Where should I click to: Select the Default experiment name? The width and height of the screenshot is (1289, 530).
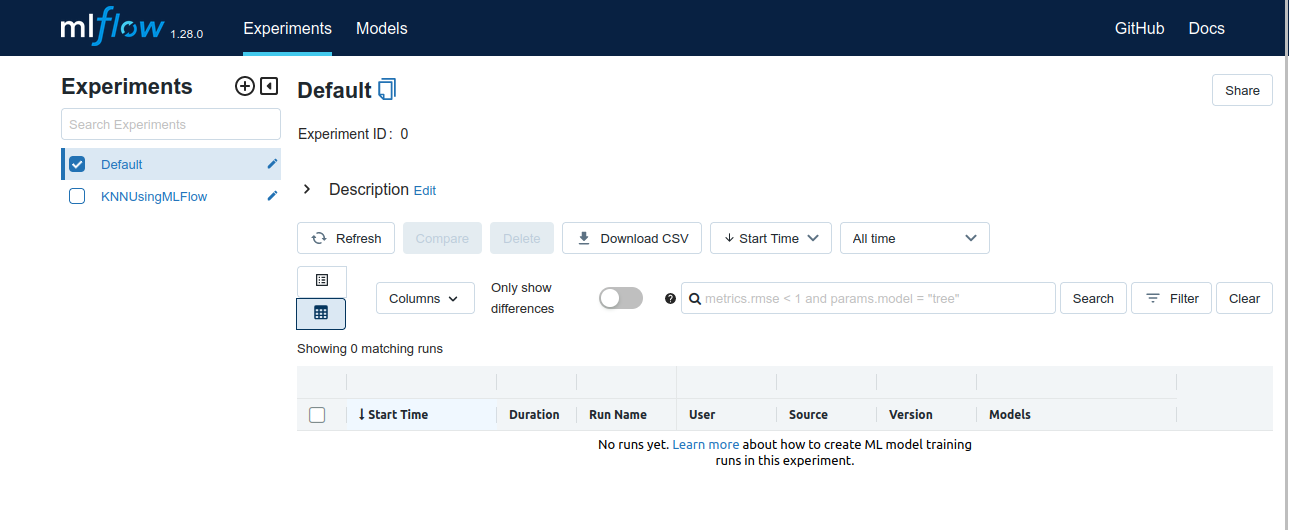click(122, 164)
